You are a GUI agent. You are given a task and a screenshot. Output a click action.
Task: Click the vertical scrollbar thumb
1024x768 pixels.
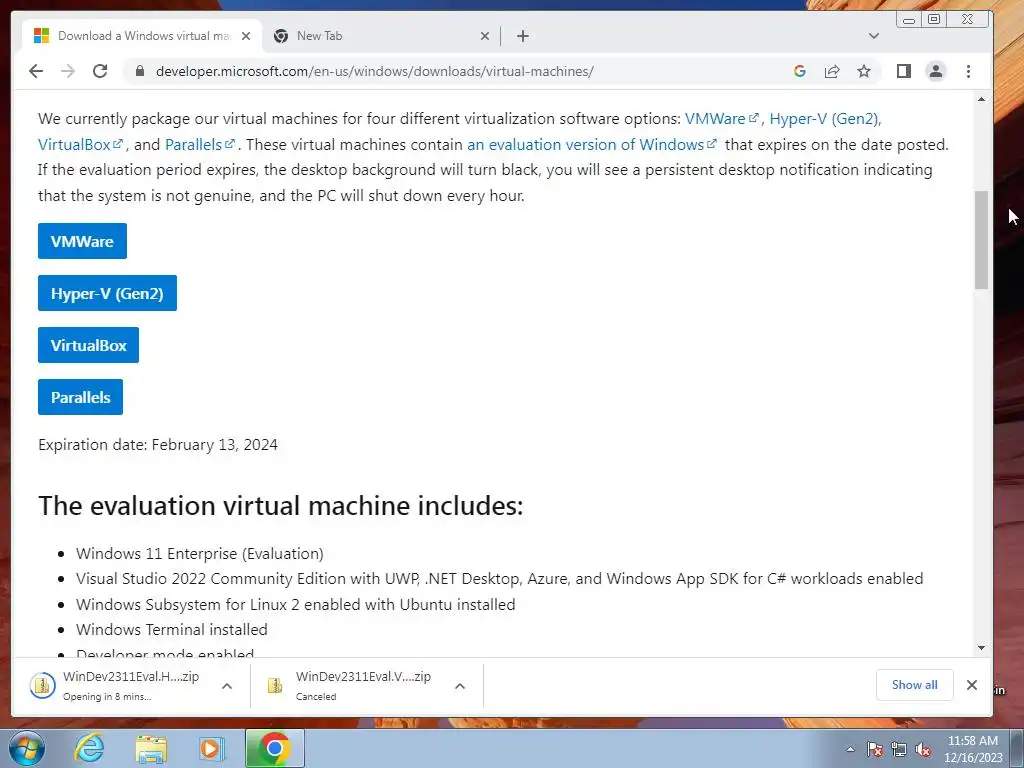pyautogui.click(x=981, y=240)
